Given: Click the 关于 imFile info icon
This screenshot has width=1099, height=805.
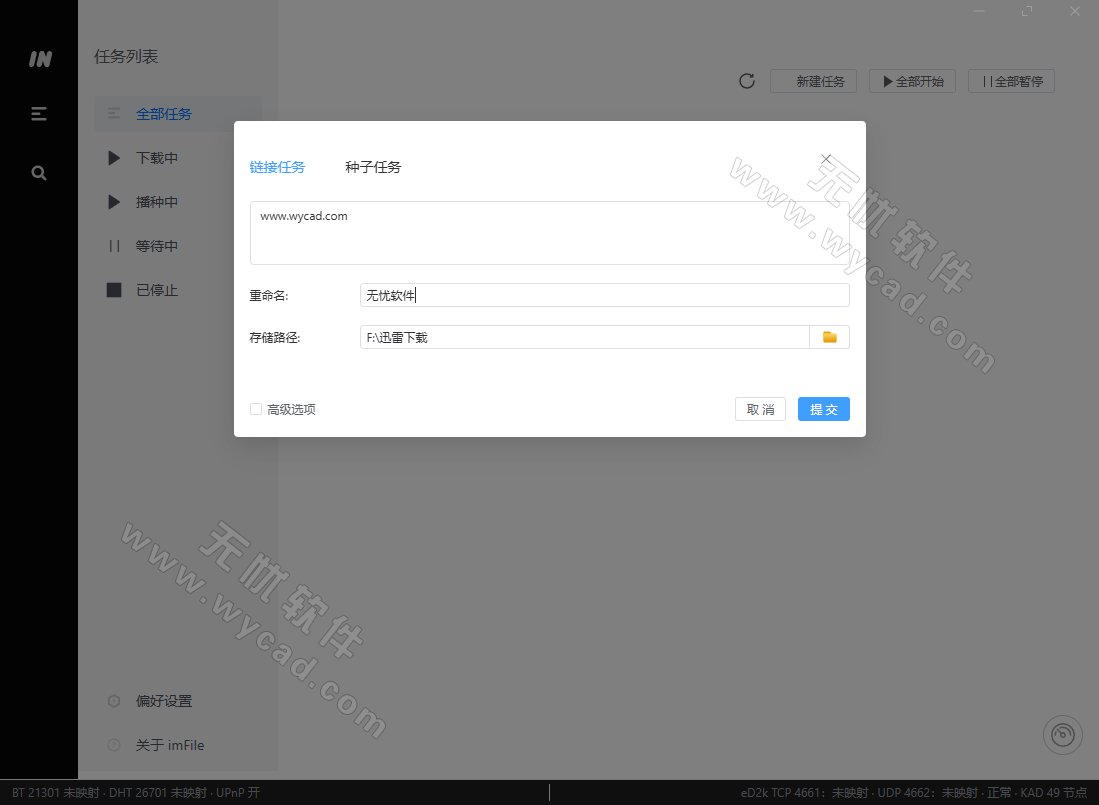Looking at the screenshot, I should pos(113,745).
